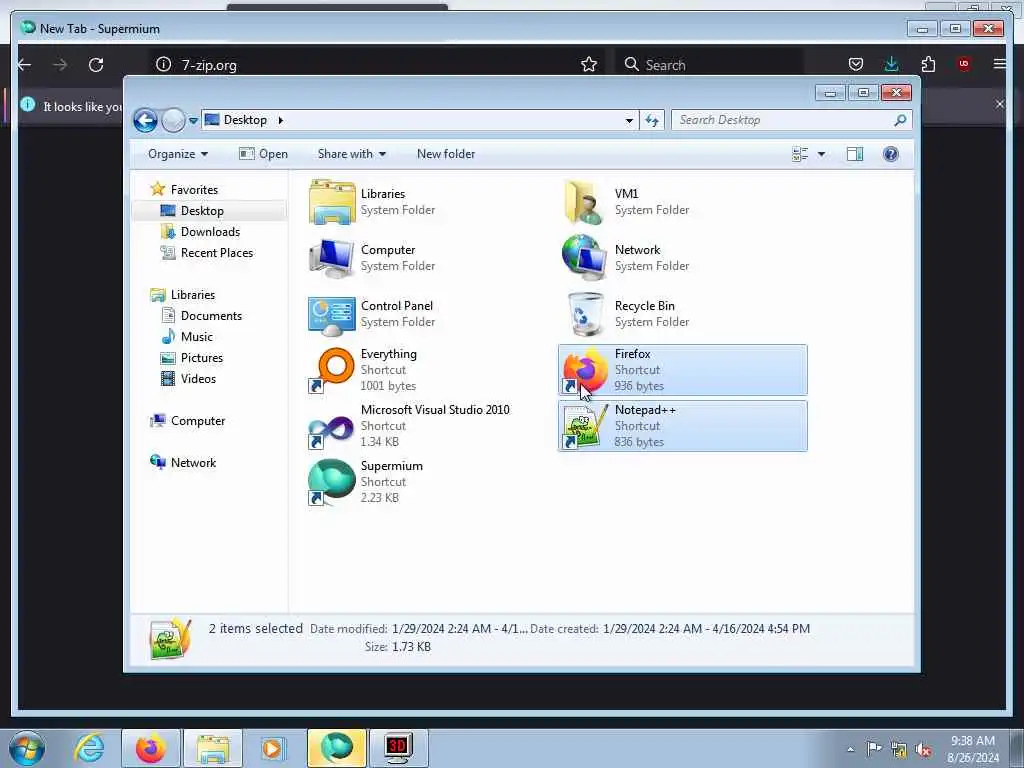Viewport: 1024px width, 768px height.
Task: Toggle the preview pane button
Action: 855,154
